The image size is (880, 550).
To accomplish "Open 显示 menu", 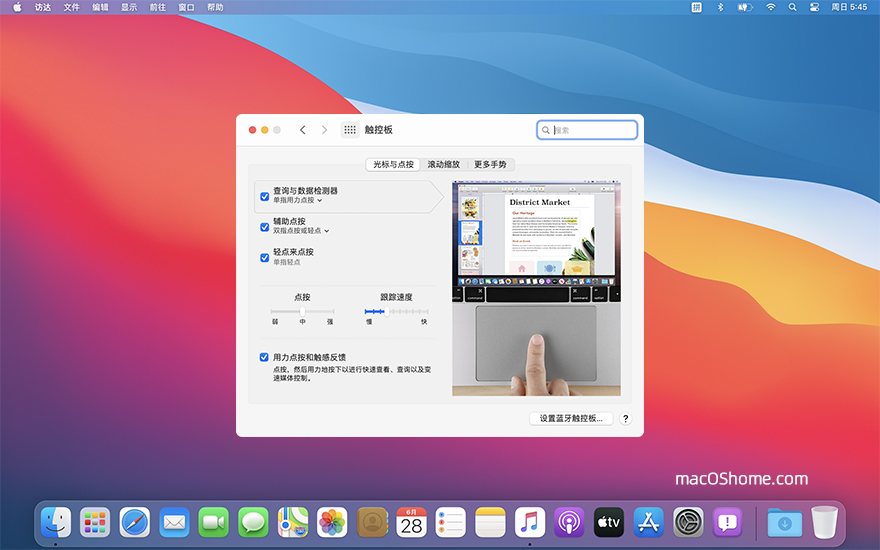I will coord(129,7).
